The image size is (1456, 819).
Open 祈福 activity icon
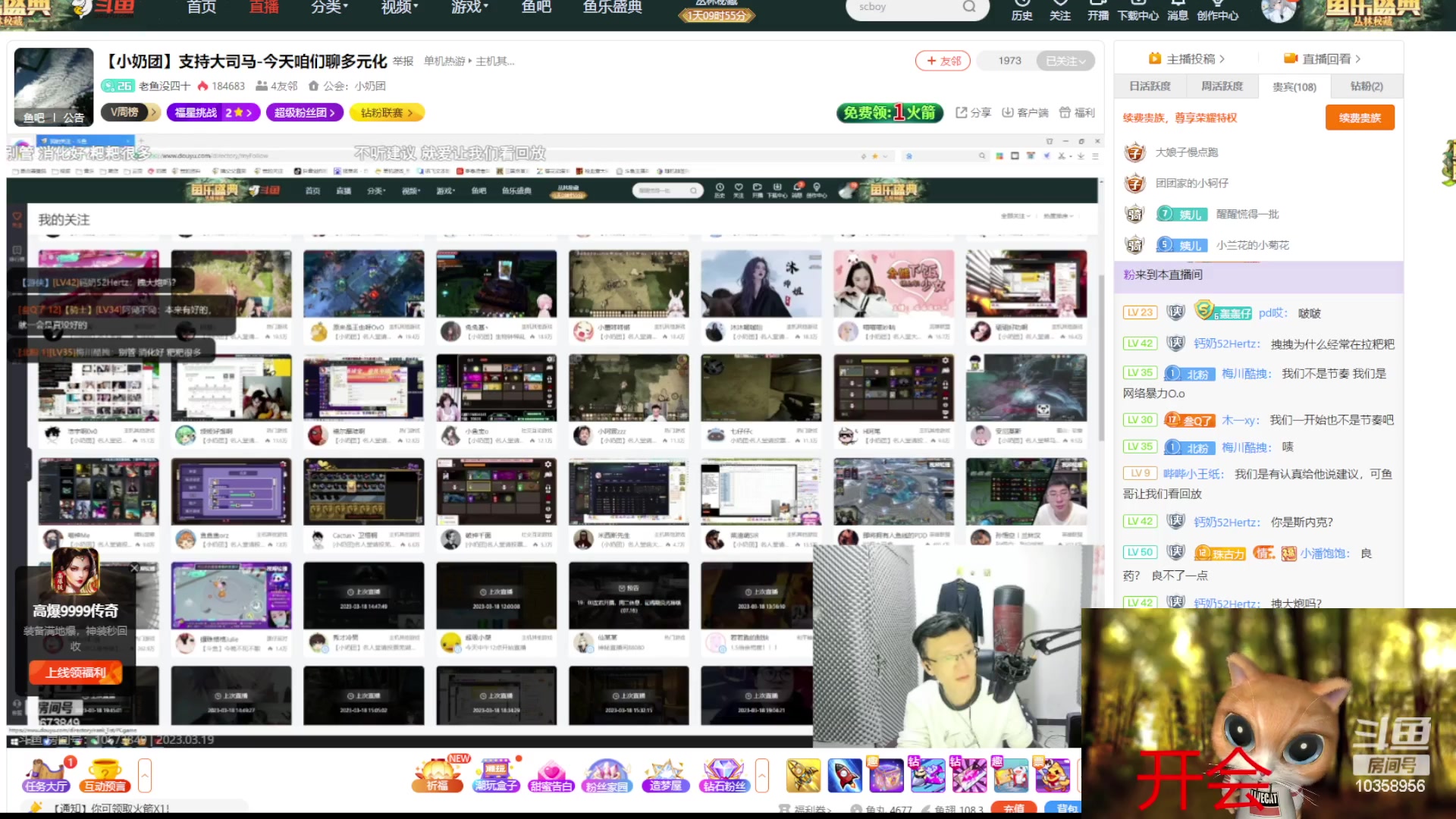click(437, 775)
